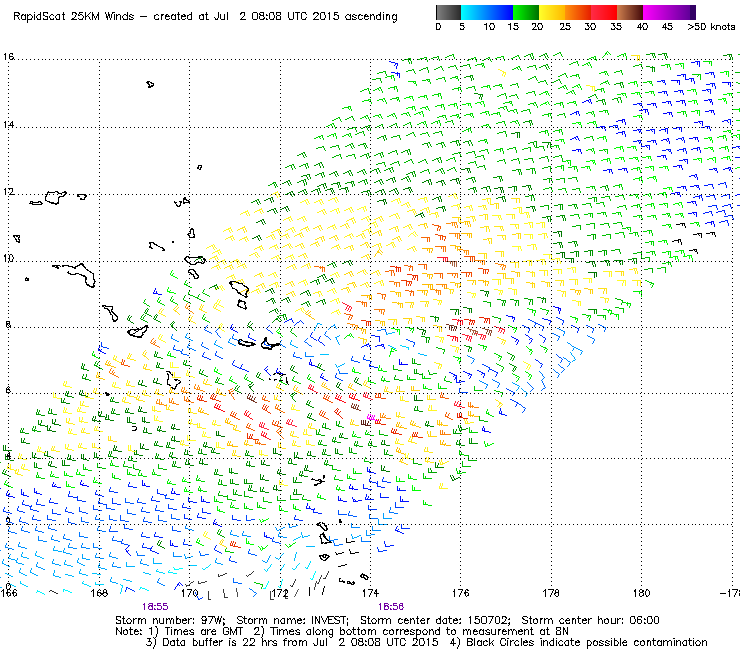Click the gray 0–5 knots legend segment
This screenshot has width=740, height=650.
pyautogui.click(x=448, y=12)
